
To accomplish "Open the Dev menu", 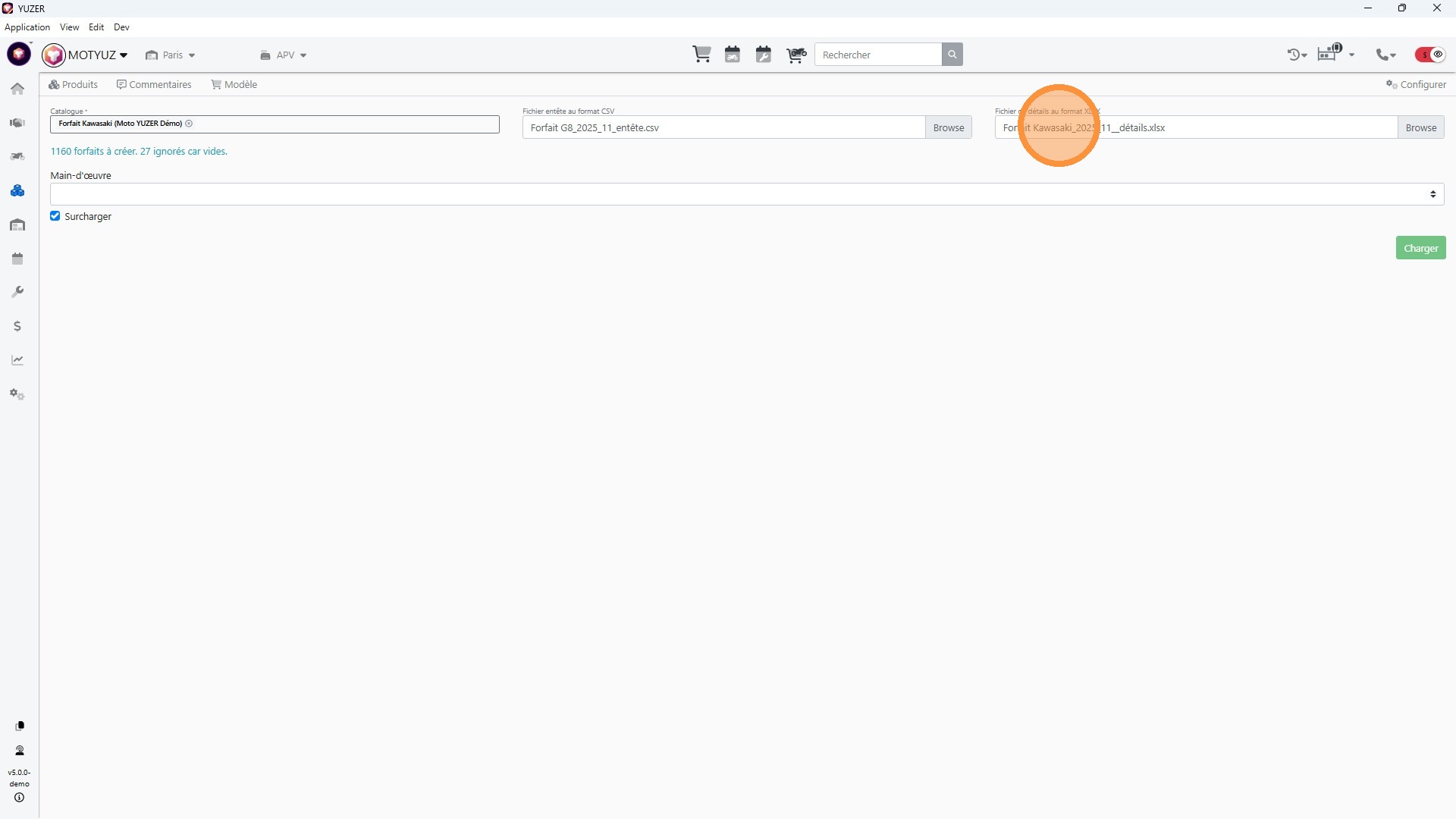I will 121,27.
